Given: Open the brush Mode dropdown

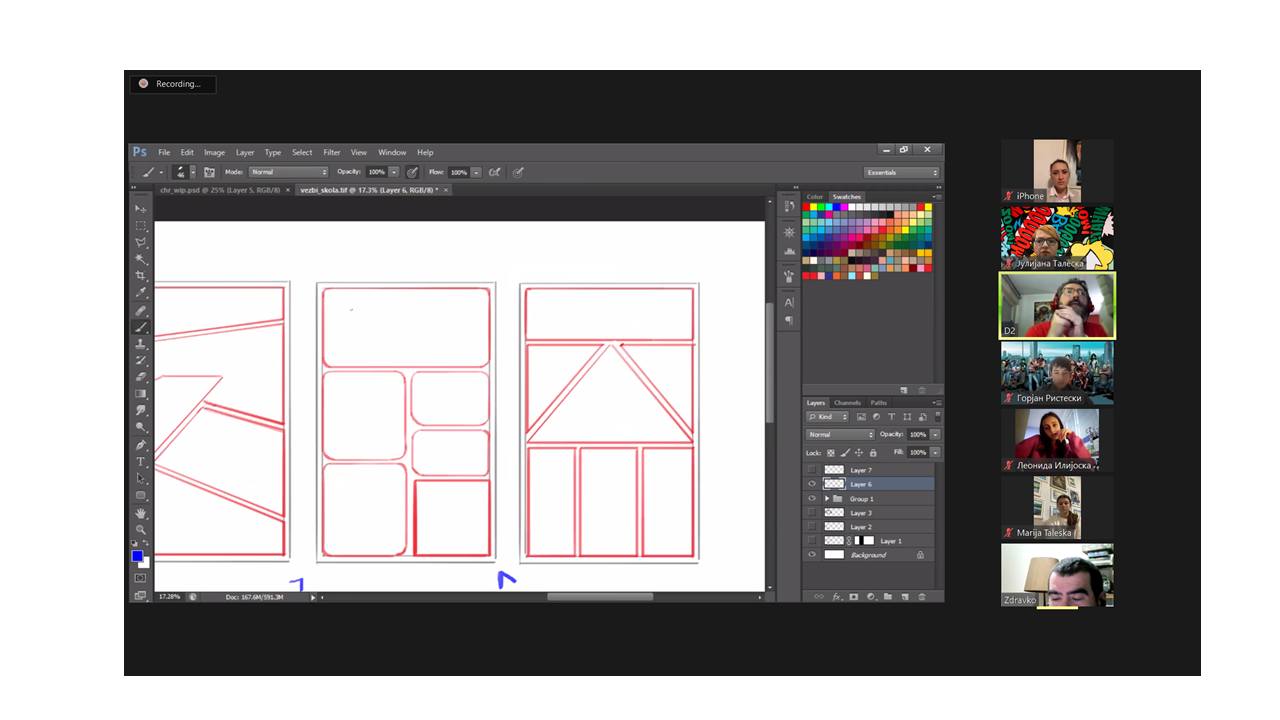Looking at the screenshot, I should point(288,172).
